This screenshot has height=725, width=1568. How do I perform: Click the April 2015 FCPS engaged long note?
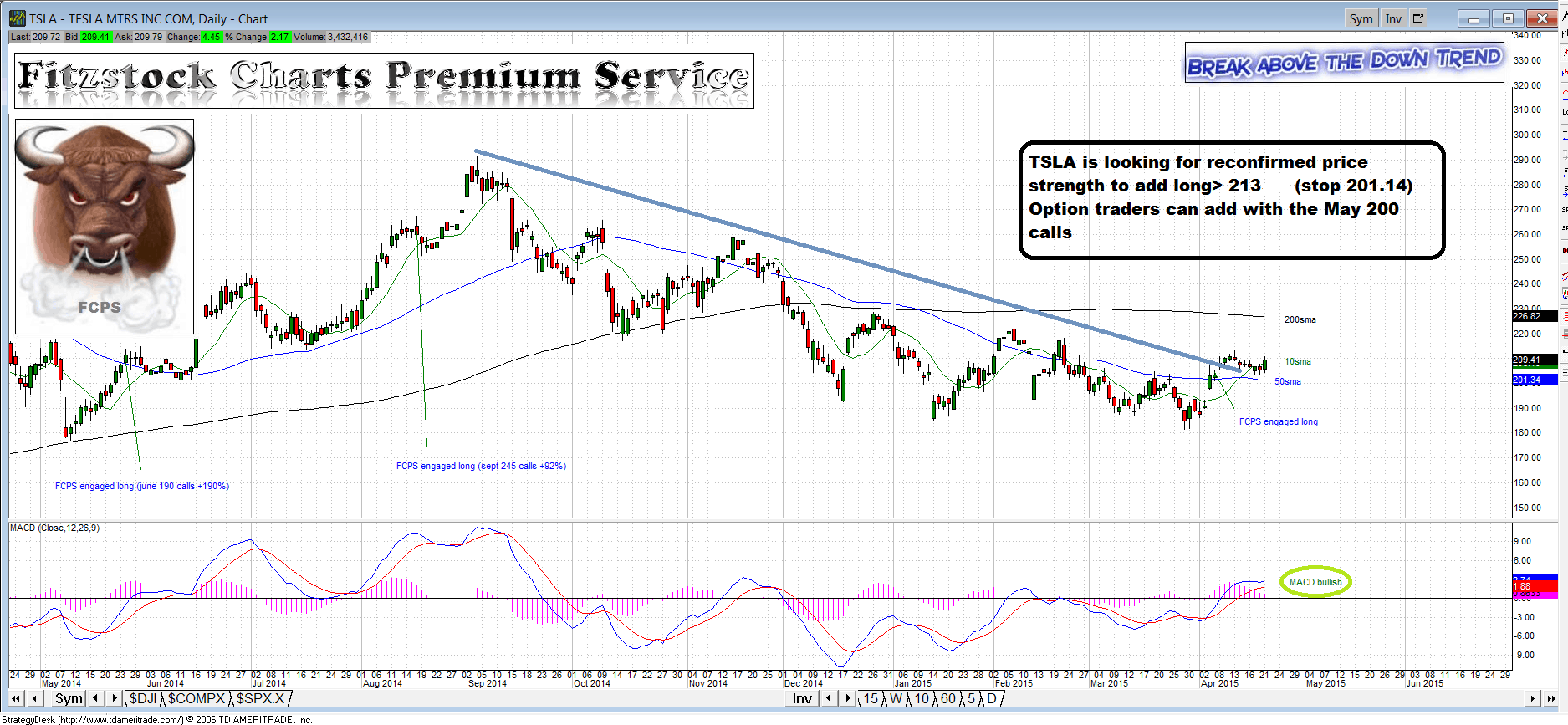1278,421
